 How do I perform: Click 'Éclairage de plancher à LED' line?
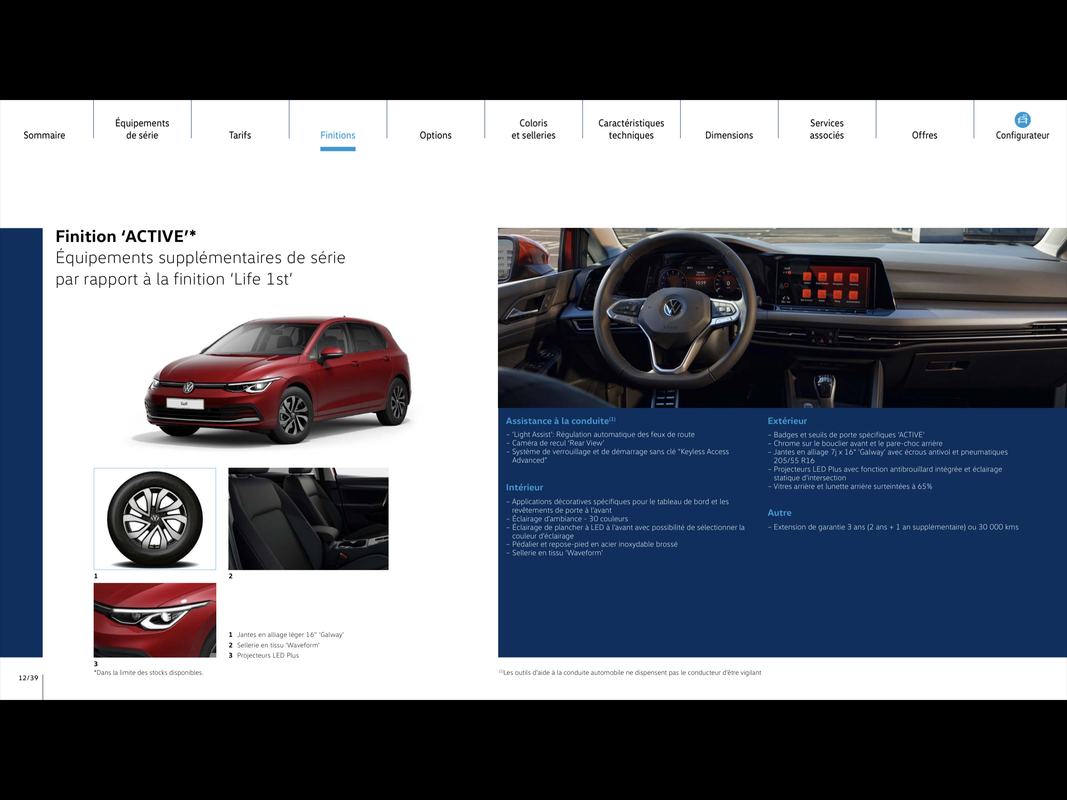[x=626, y=532]
